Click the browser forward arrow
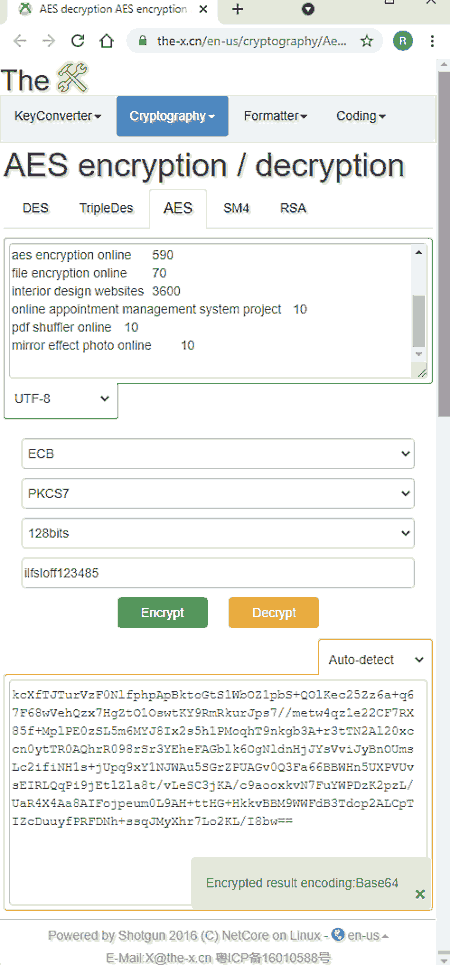The width and height of the screenshot is (450, 965). 49,41
